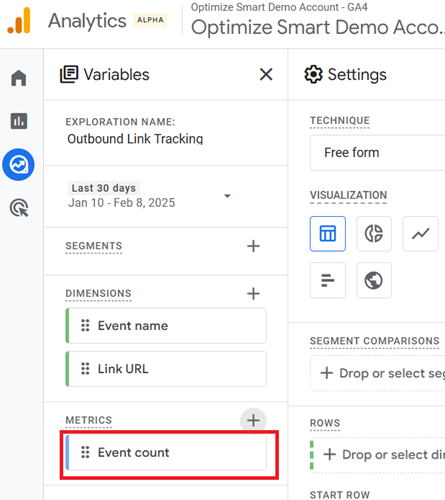Select the Explore icon in sidebar
The width and height of the screenshot is (445, 500).
point(18,165)
